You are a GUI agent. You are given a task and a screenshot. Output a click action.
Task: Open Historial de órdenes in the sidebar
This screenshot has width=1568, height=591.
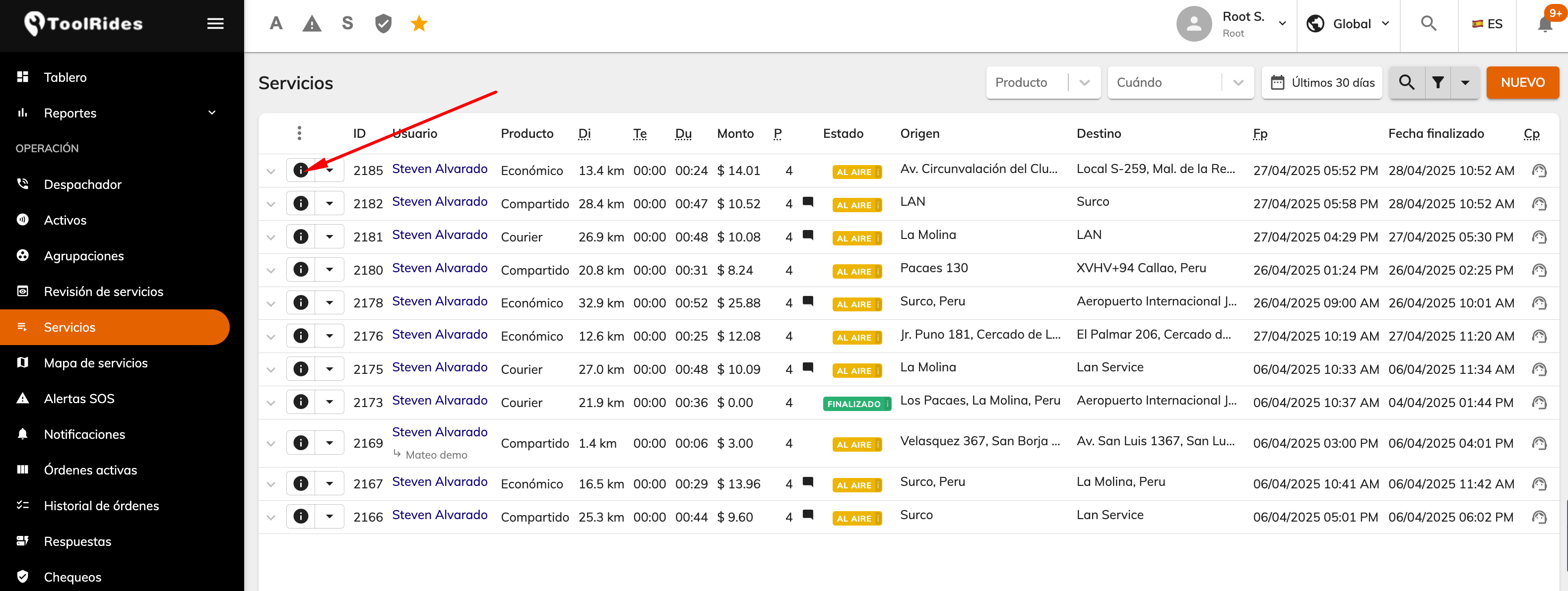[115, 506]
